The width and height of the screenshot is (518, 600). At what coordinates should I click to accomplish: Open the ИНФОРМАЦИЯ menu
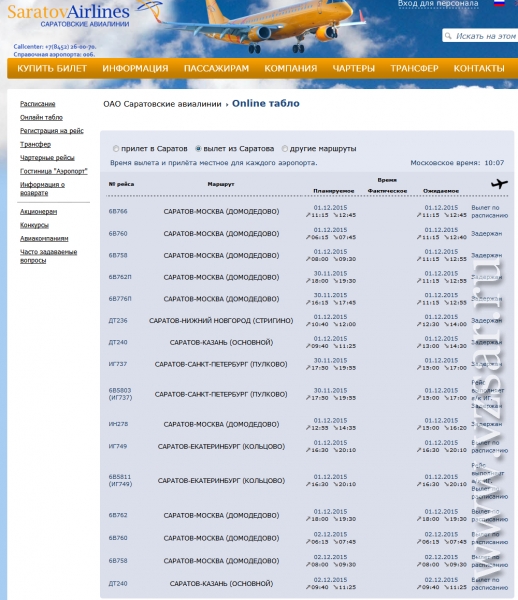(x=135, y=68)
